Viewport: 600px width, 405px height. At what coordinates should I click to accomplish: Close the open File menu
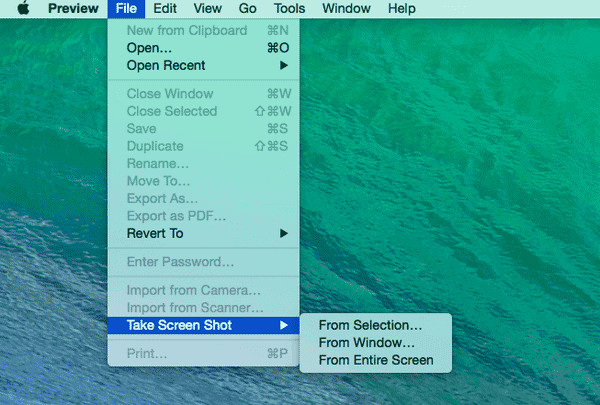click(x=125, y=8)
